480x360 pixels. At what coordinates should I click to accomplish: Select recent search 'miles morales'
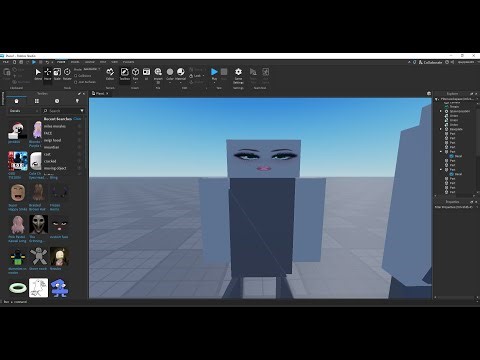[55, 126]
